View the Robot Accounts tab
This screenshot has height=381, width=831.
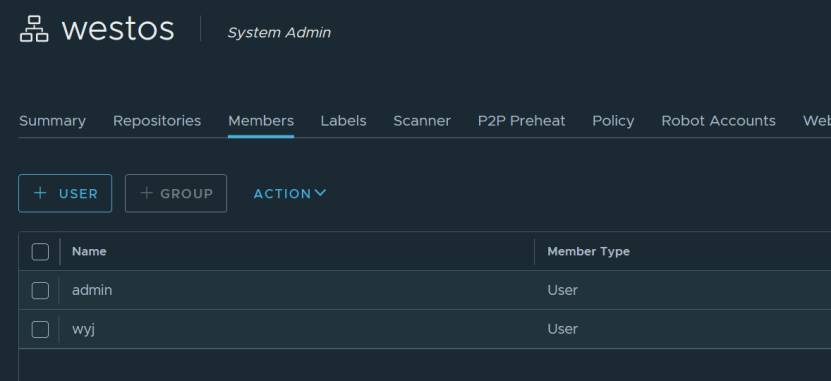[718, 121]
